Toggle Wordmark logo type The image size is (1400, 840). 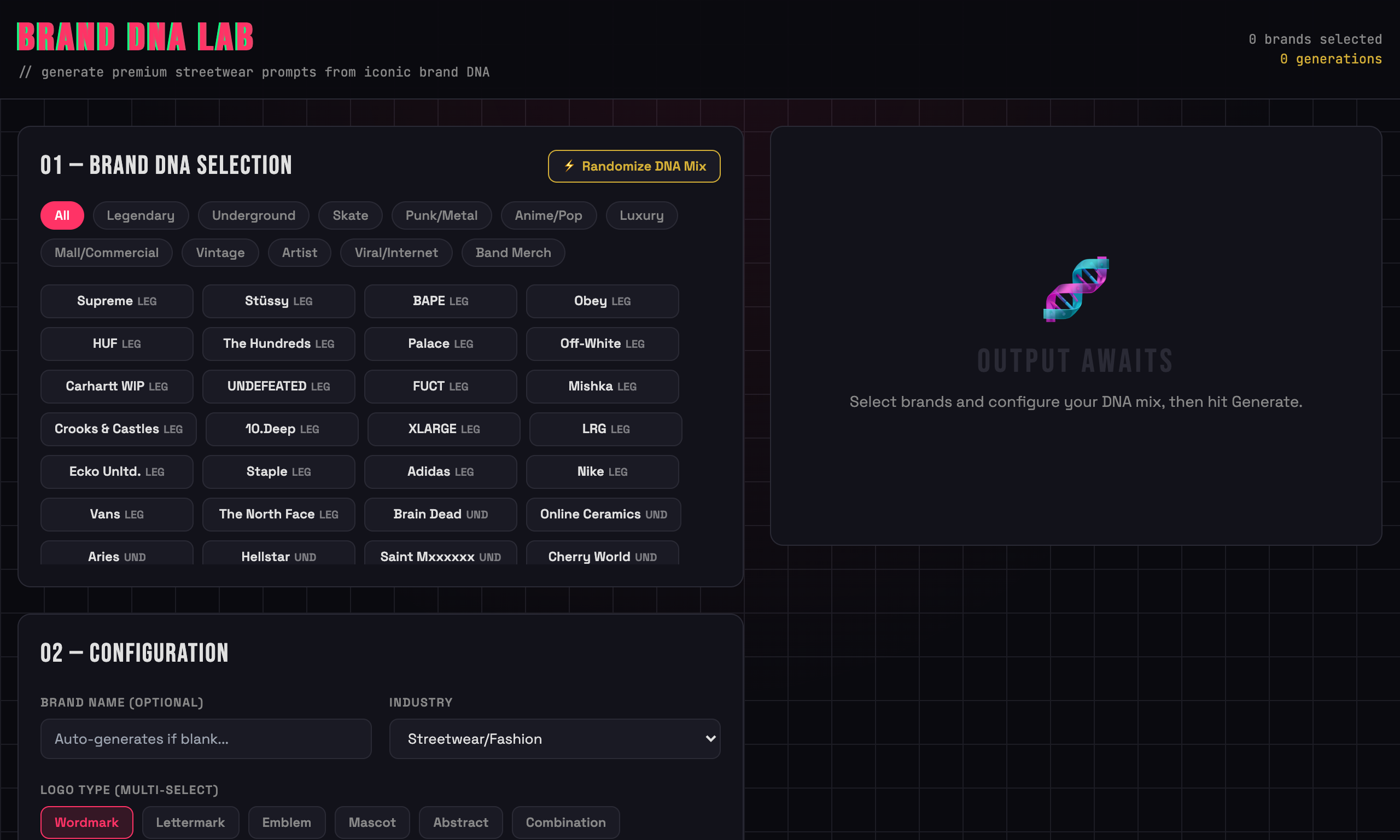click(86, 822)
